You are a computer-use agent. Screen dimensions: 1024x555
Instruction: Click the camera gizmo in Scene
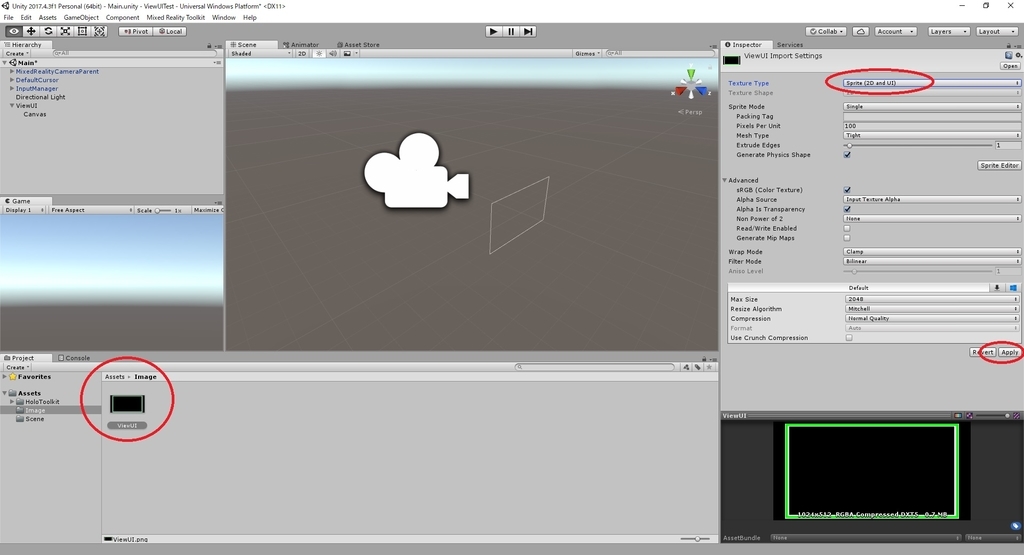(416, 171)
